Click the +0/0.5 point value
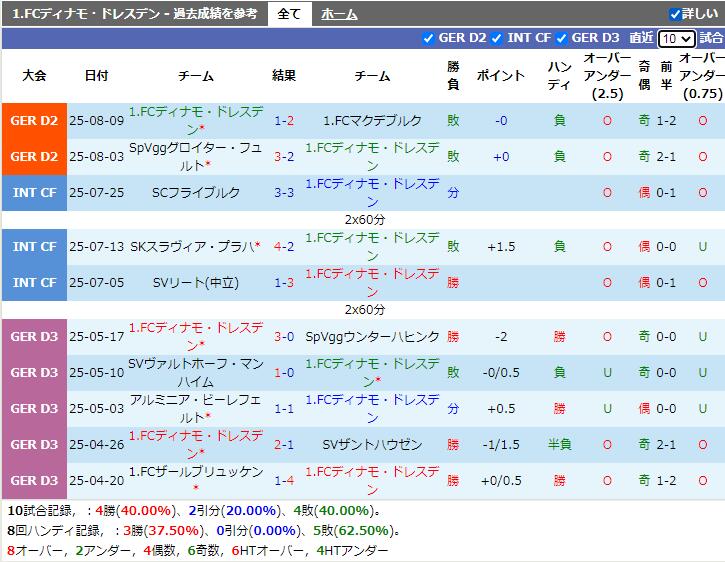The width and height of the screenshot is (725, 562). (x=501, y=481)
